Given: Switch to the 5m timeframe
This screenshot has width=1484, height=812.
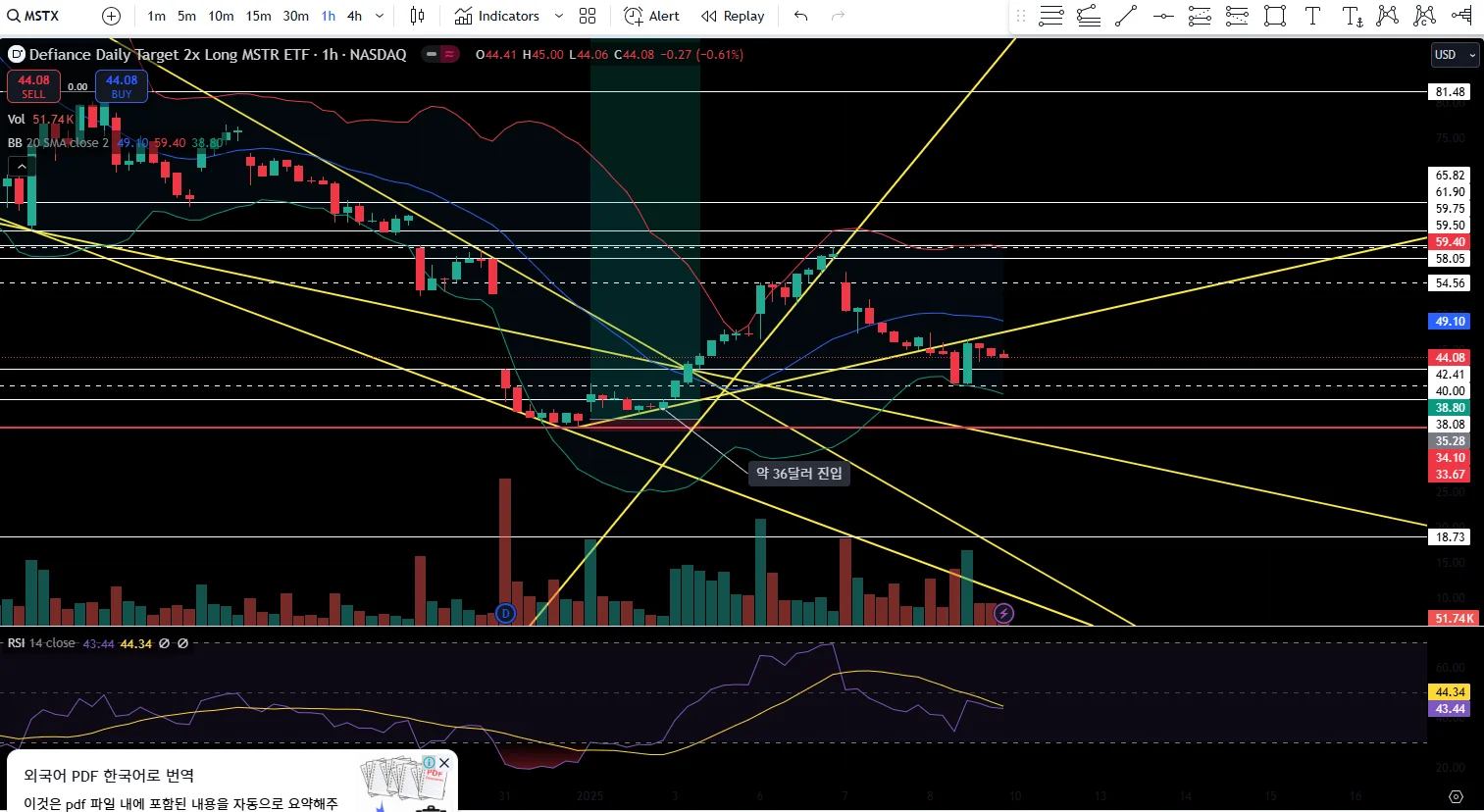Looking at the screenshot, I should tap(186, 16).
